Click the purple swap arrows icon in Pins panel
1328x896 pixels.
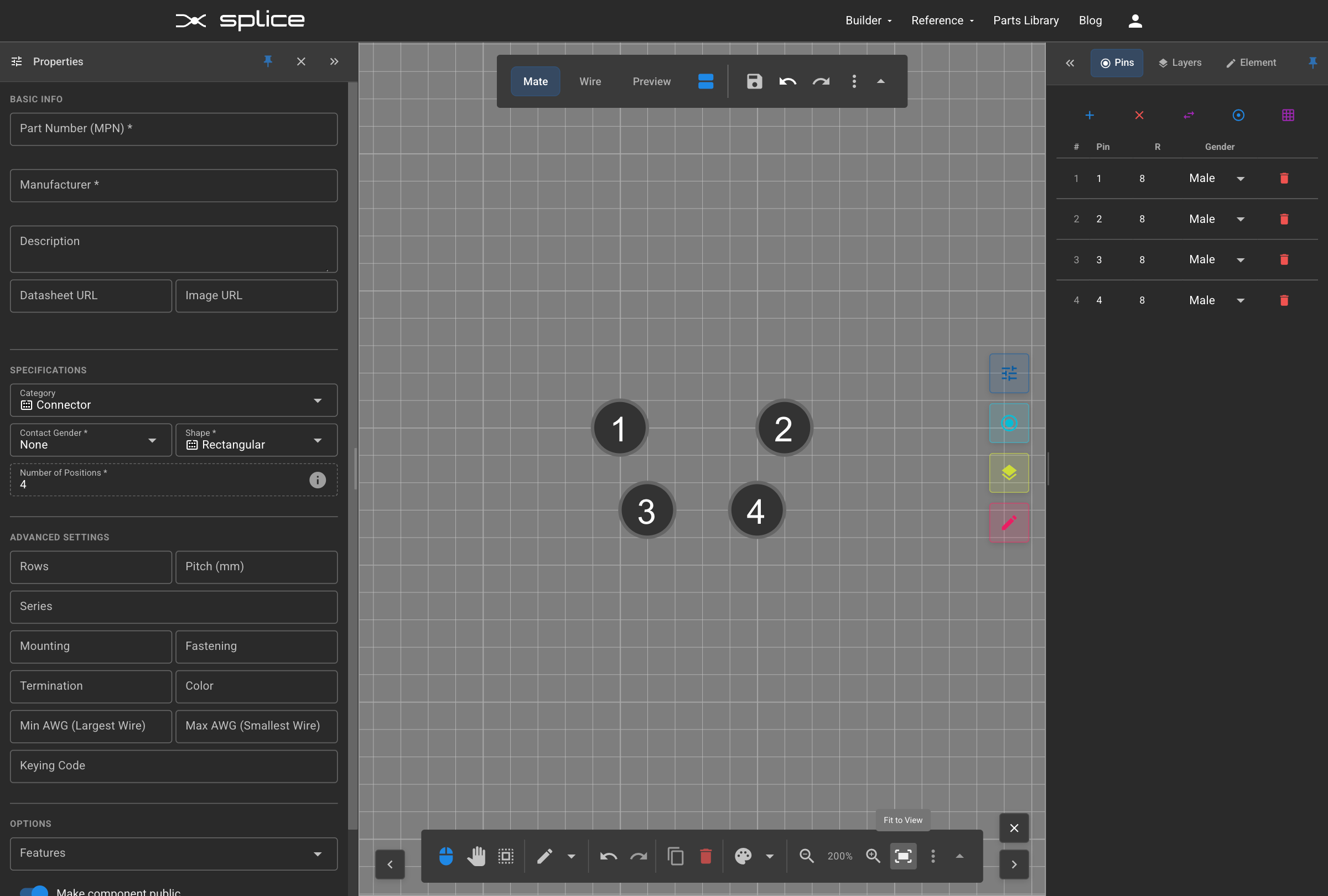click(1189, 115)
